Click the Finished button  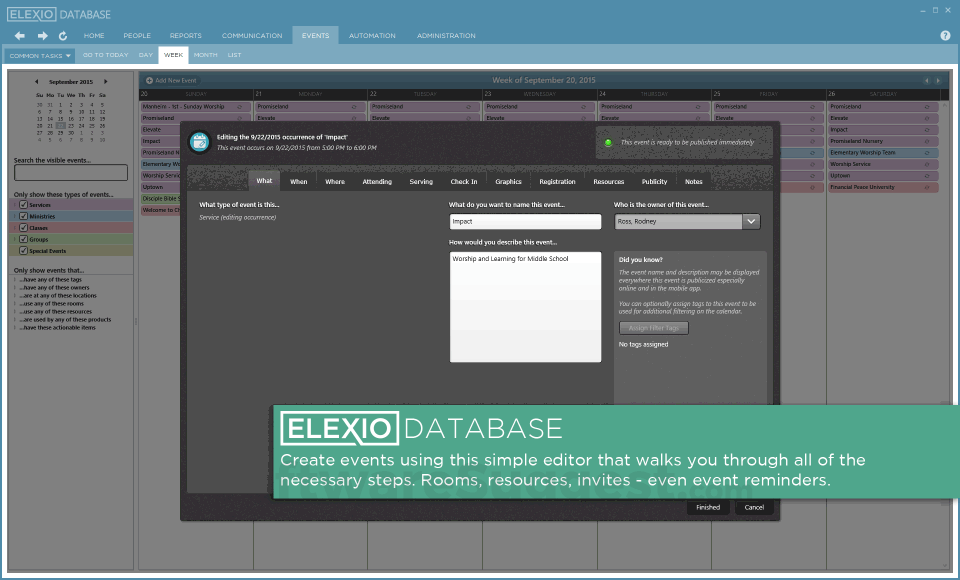click(708, 507)
